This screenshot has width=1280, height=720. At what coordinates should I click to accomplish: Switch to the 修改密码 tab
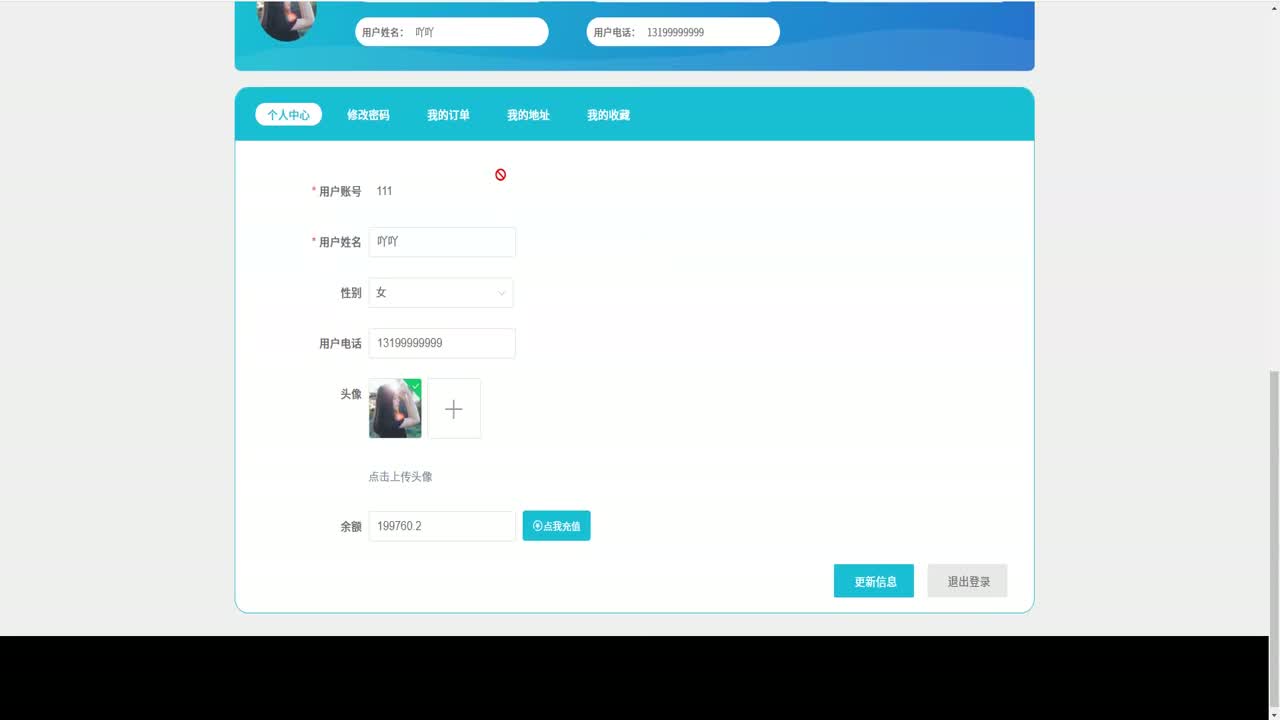coord(368,115)
